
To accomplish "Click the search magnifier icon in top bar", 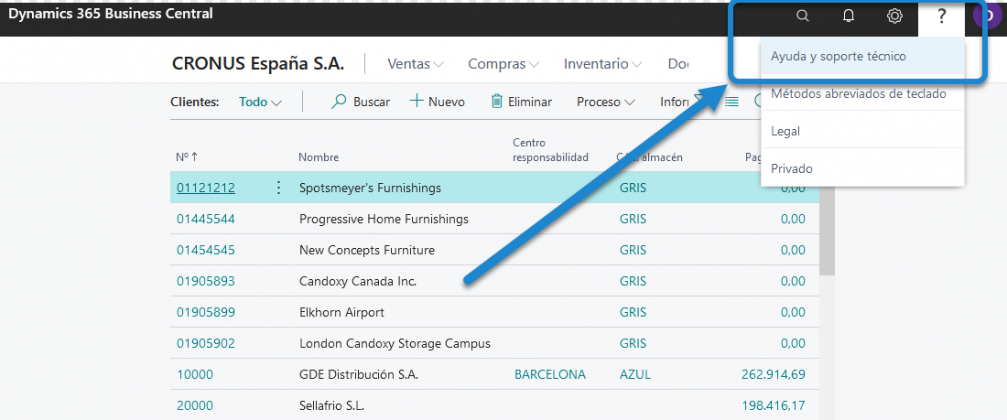I will (802, 16).
